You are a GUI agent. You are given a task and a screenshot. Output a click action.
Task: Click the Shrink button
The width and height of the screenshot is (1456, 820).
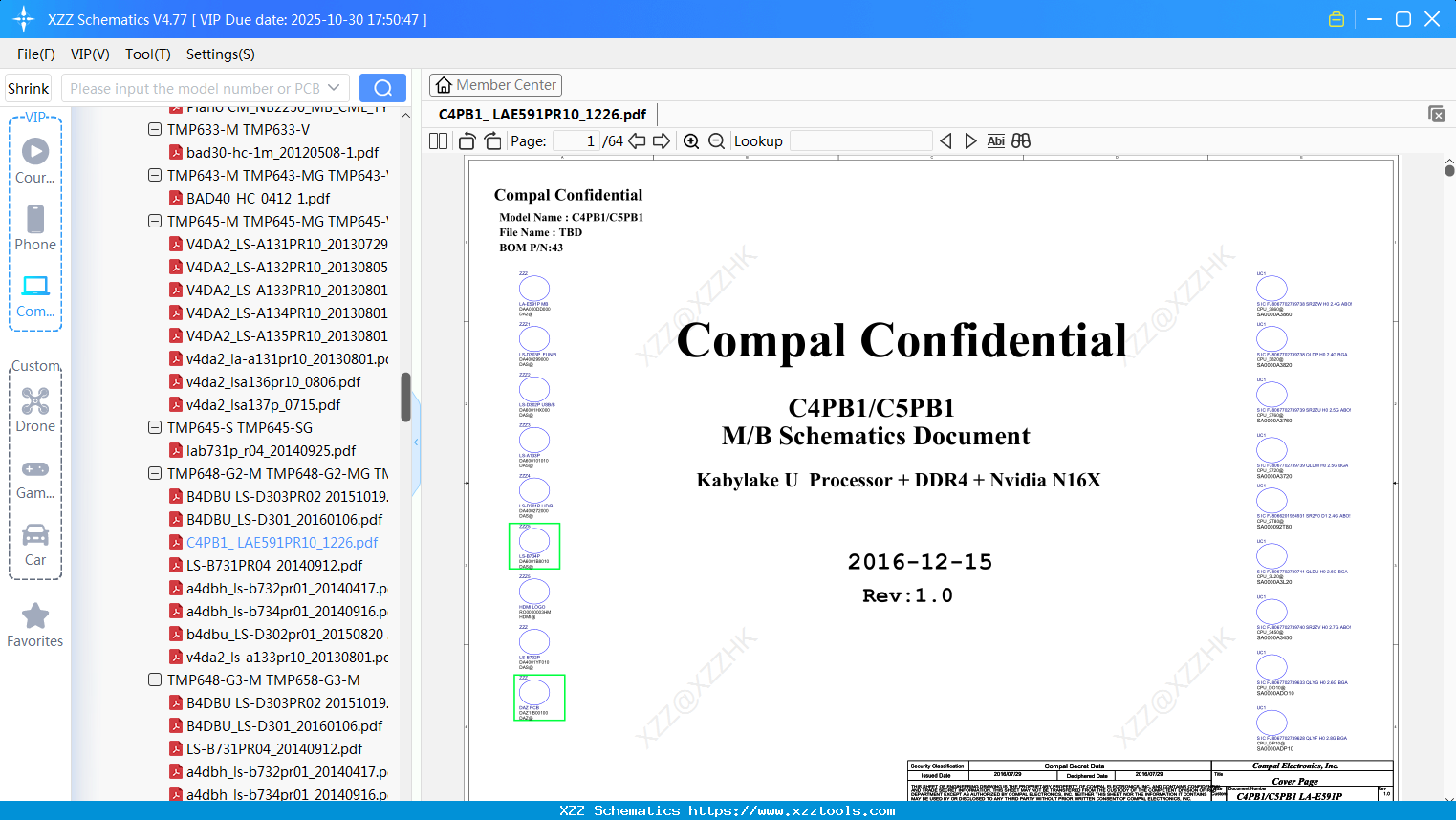tap(29, 88)
